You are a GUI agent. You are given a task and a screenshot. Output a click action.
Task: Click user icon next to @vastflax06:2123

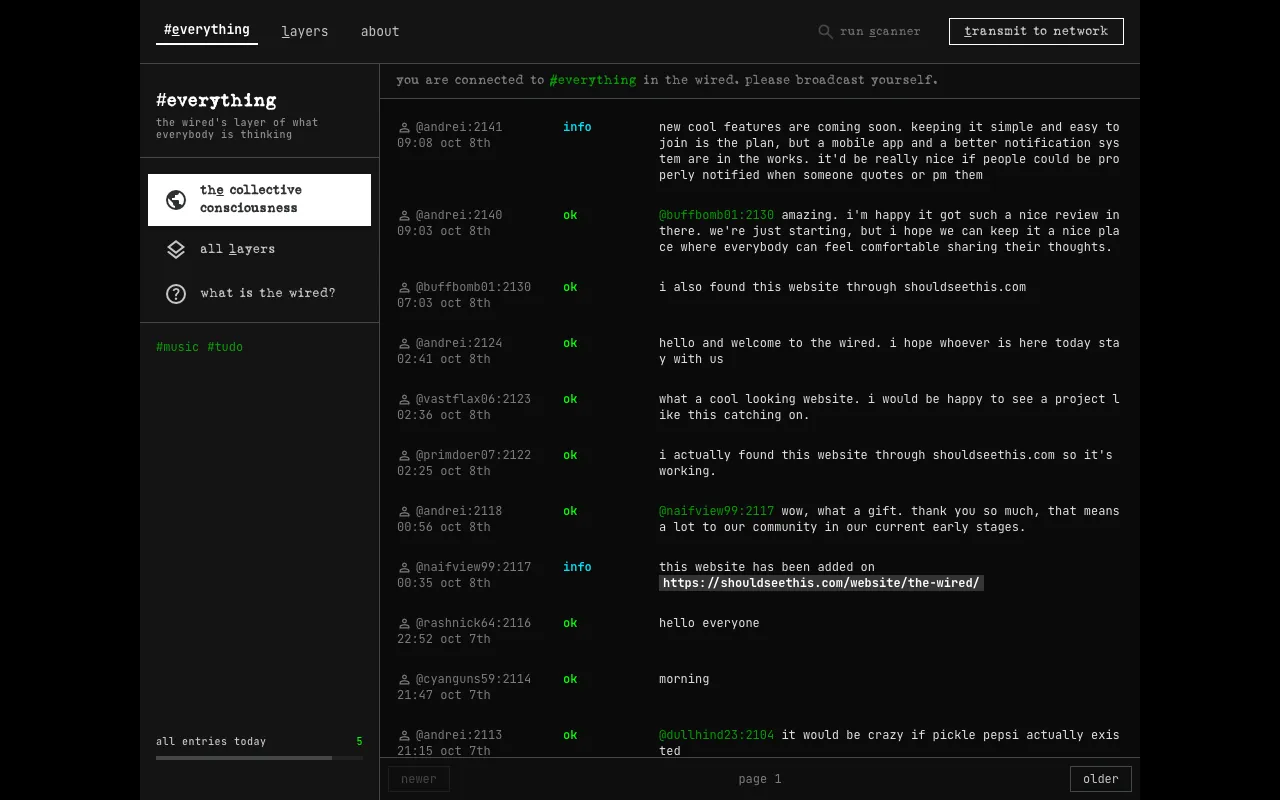click(404, 400)
